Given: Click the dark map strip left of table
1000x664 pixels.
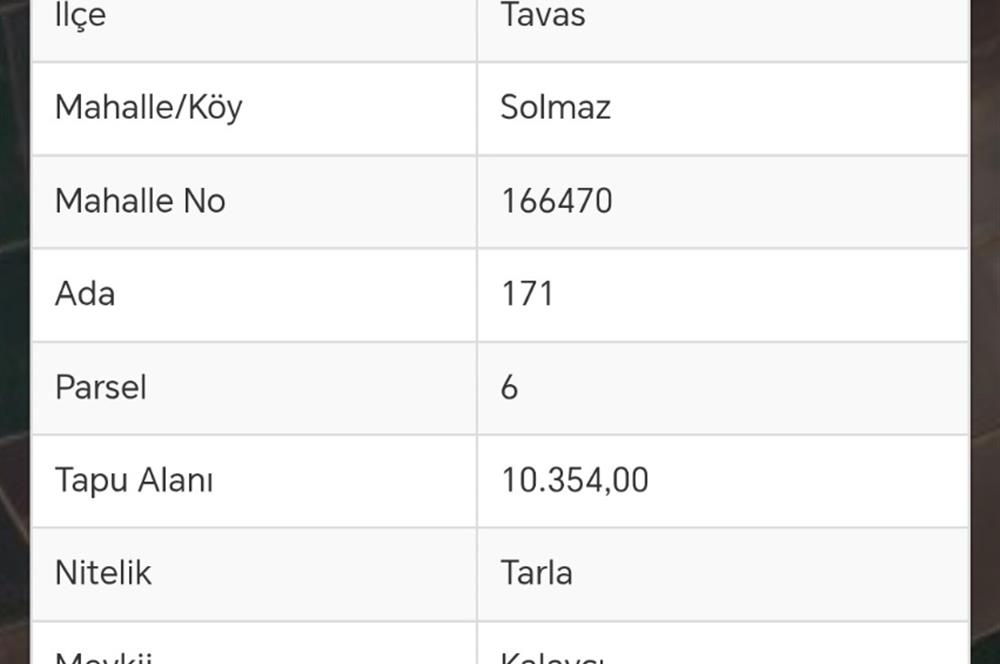Looking at the screenshot, I should [13, 330].
